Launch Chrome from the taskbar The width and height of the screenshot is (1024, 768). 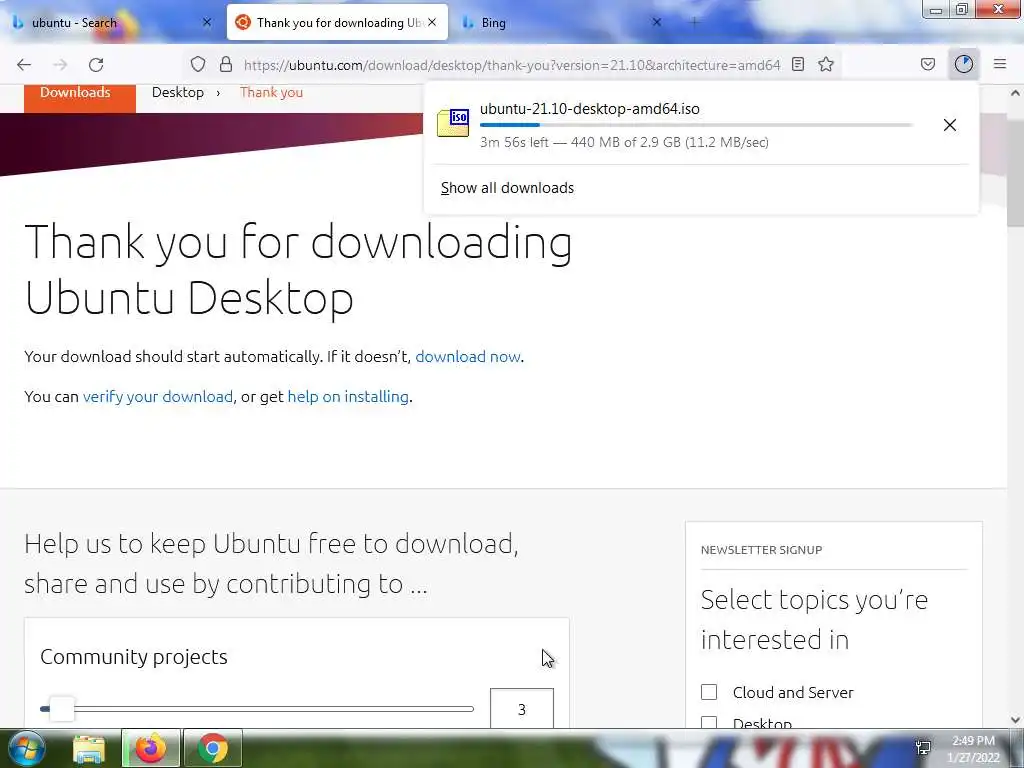click(x=213, y=748)
